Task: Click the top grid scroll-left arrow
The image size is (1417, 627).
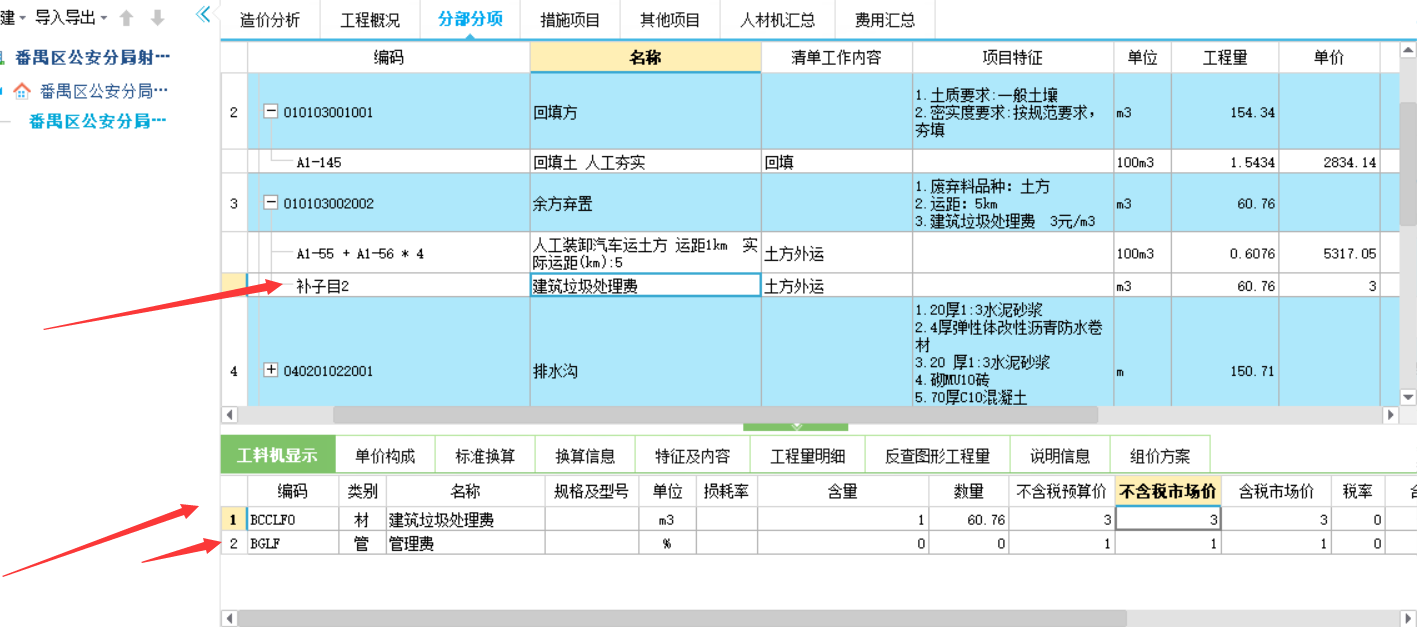Action: 230,414
